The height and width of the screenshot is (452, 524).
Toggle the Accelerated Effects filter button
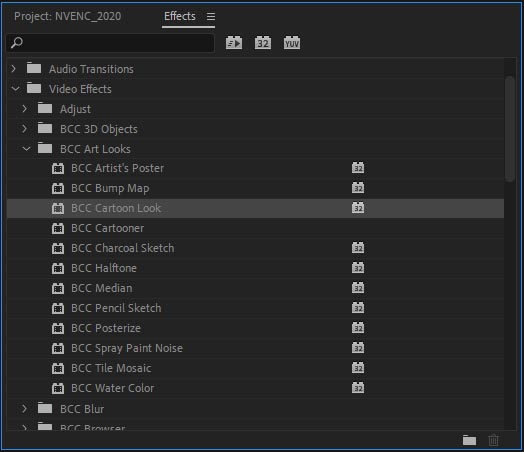coord(234,43)
